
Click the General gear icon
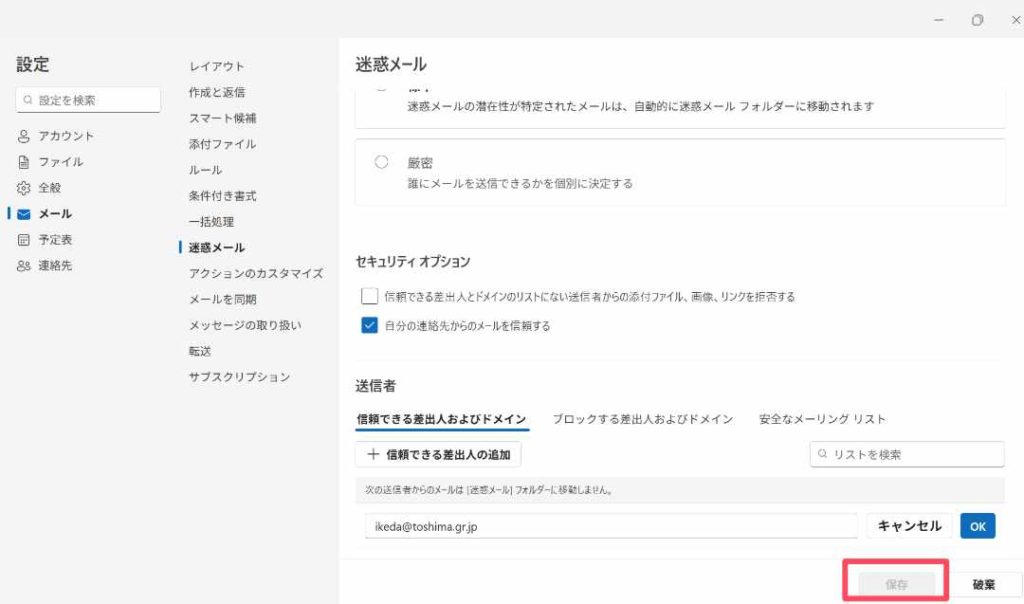tap(24, 188)
